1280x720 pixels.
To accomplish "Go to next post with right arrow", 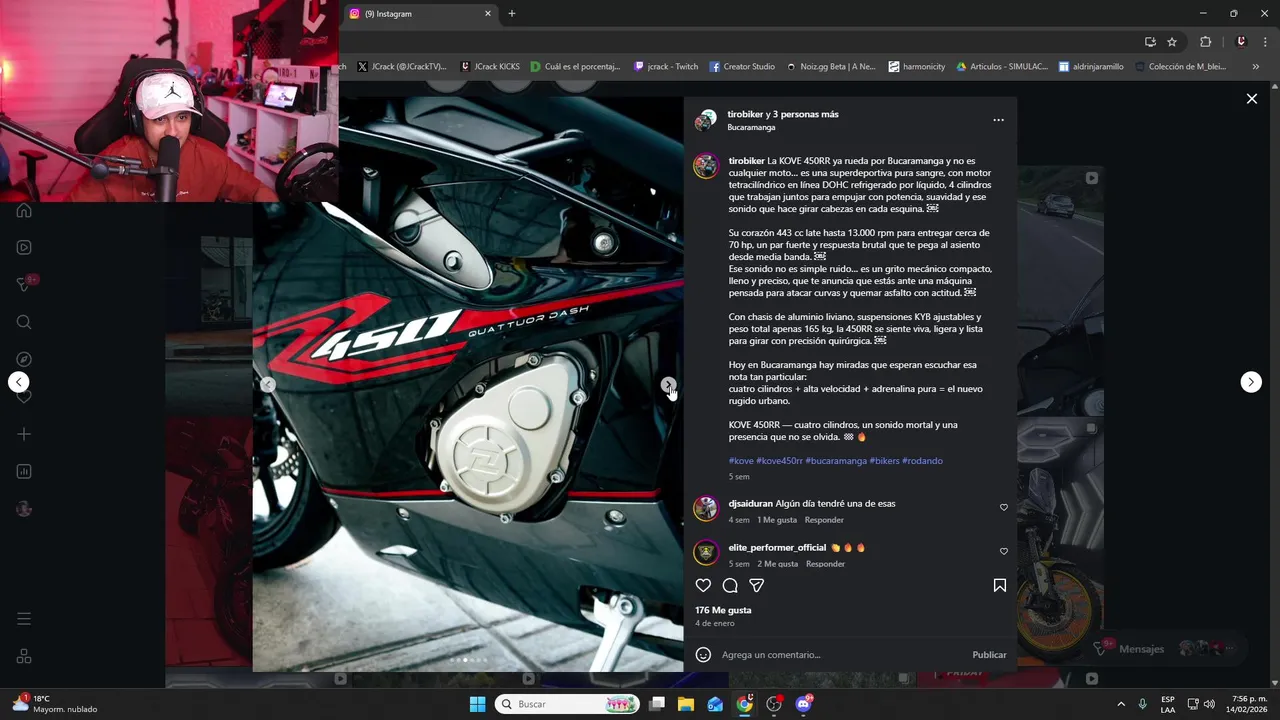I will click(x=1251, y=382).
